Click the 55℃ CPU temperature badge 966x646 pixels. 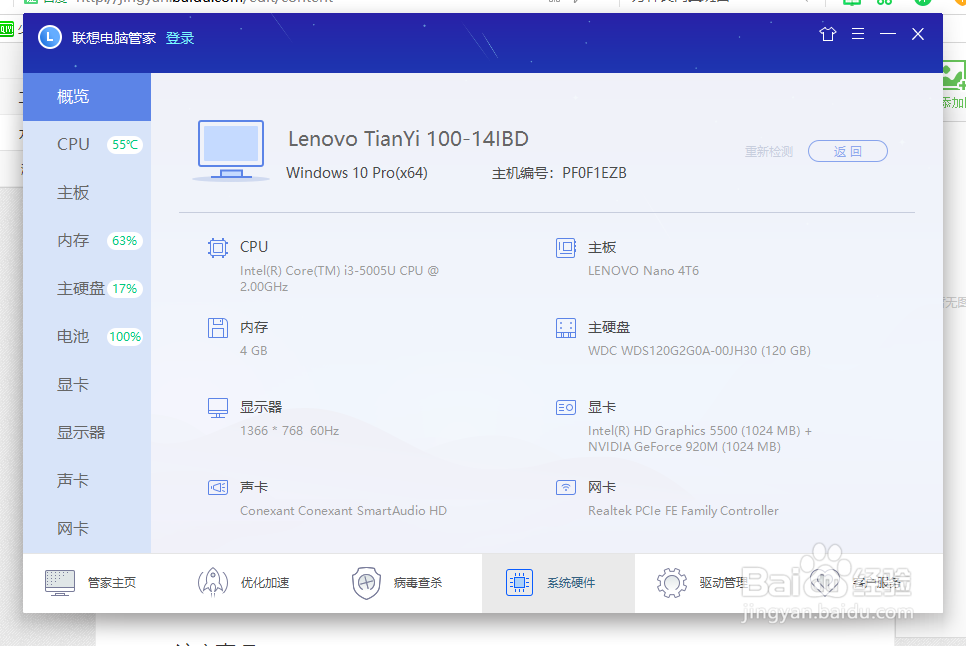[125, 145]
